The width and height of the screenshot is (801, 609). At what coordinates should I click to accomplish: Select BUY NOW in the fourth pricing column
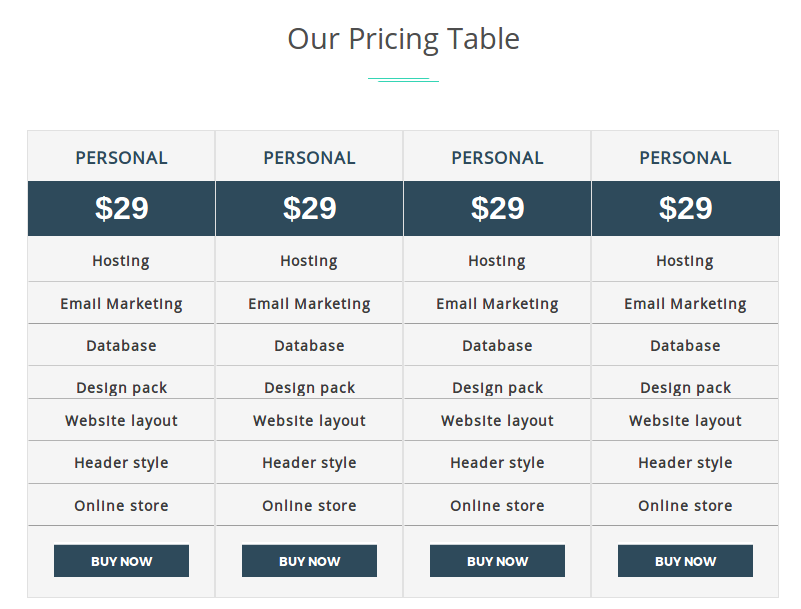coord(685,561)
